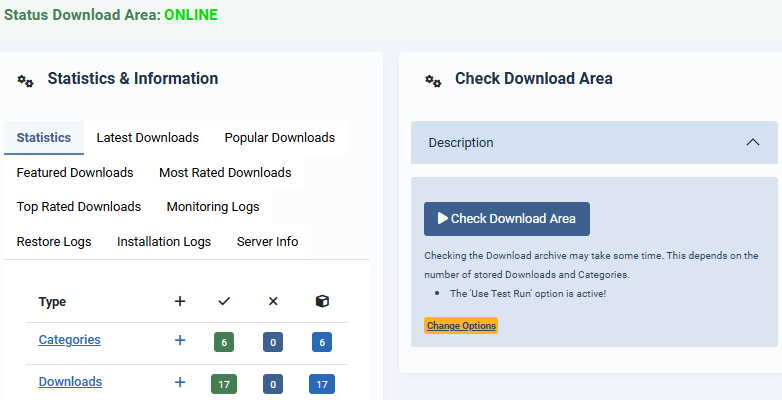Click dark badge 0 in Downloads row
Image resolution: width=782 pixels, height=400 pixels.
pos(273,384)
